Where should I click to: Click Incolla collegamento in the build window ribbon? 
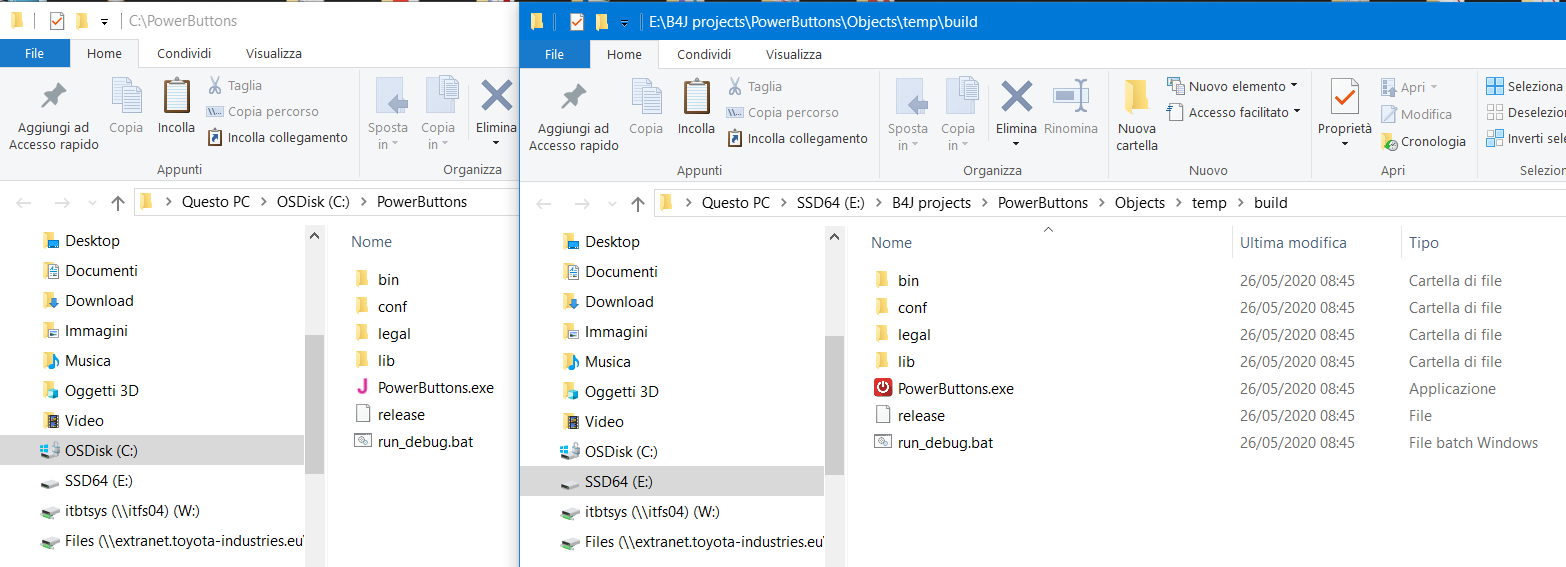(x=797, y=139)
